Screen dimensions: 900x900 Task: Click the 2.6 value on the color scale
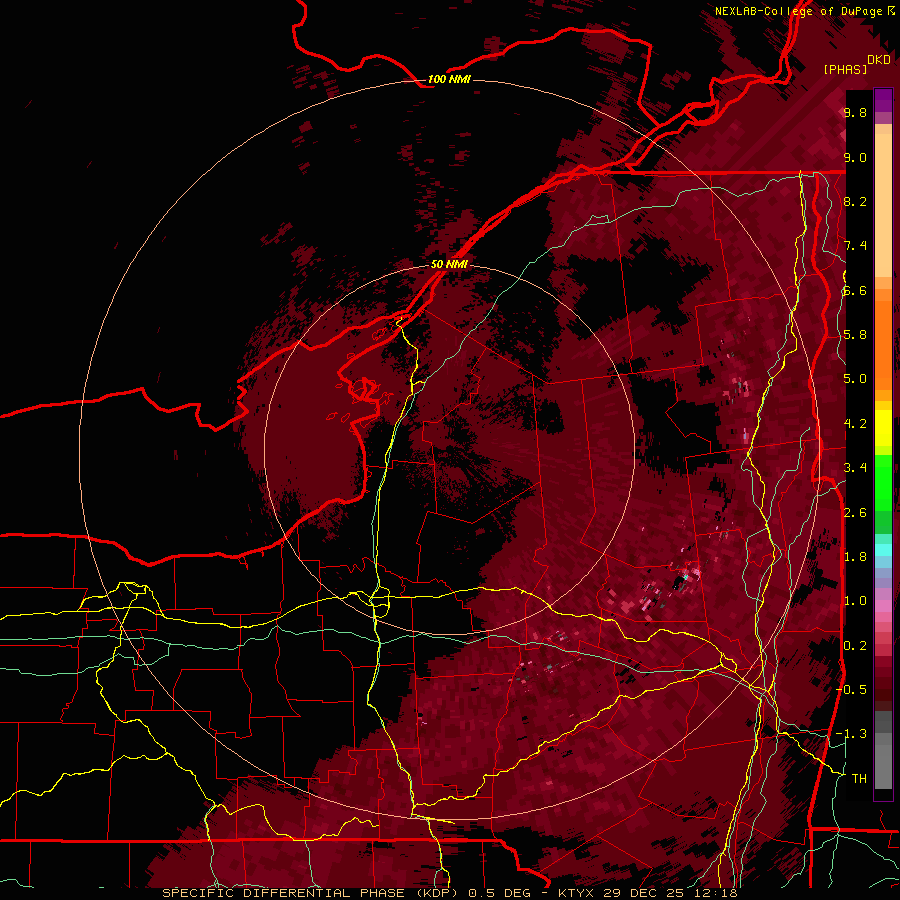pos(855,513)
